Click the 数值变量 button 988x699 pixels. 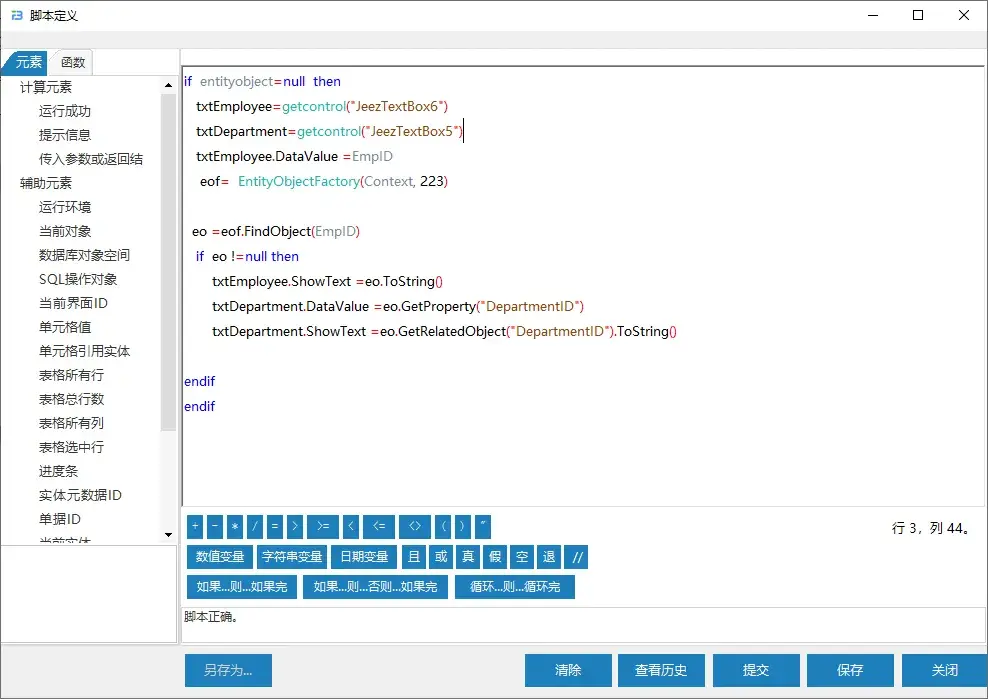point(219,558)
